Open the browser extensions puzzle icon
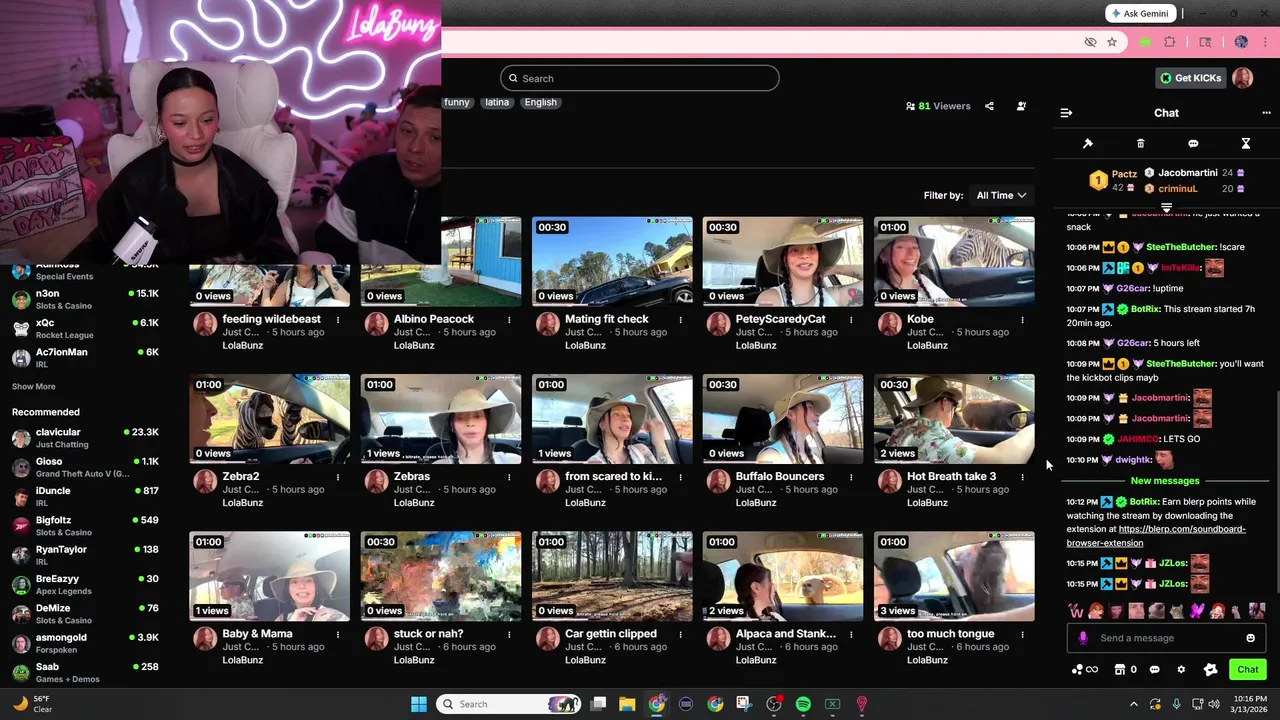The image size is (1280, 720). pos(1170,42)
